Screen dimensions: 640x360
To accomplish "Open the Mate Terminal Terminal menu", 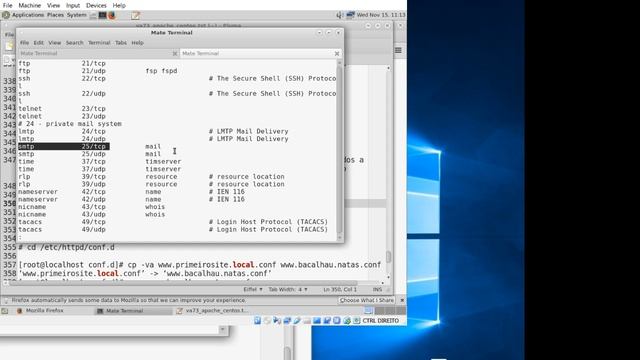I will pos(99,42).
